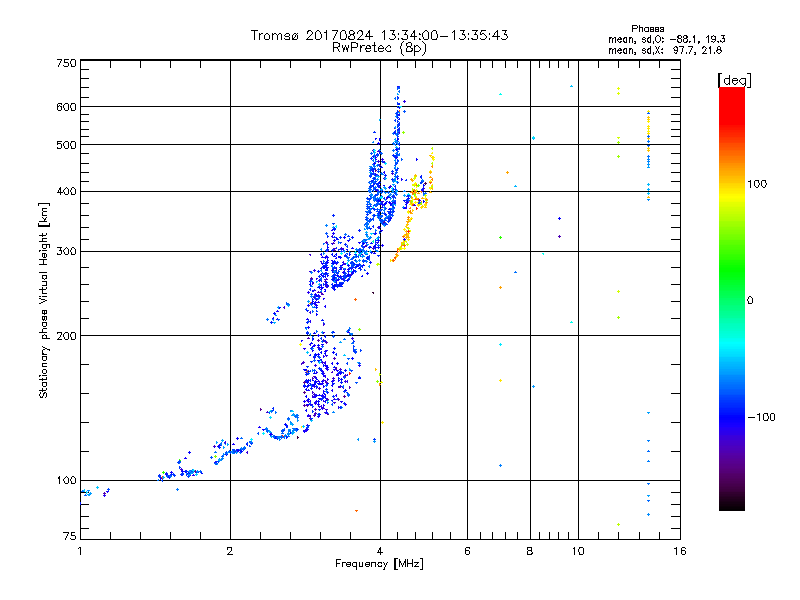Click the y-axis tick label '100'
Viewport: 800px width, 600px height.
click(x=66, y=480)
